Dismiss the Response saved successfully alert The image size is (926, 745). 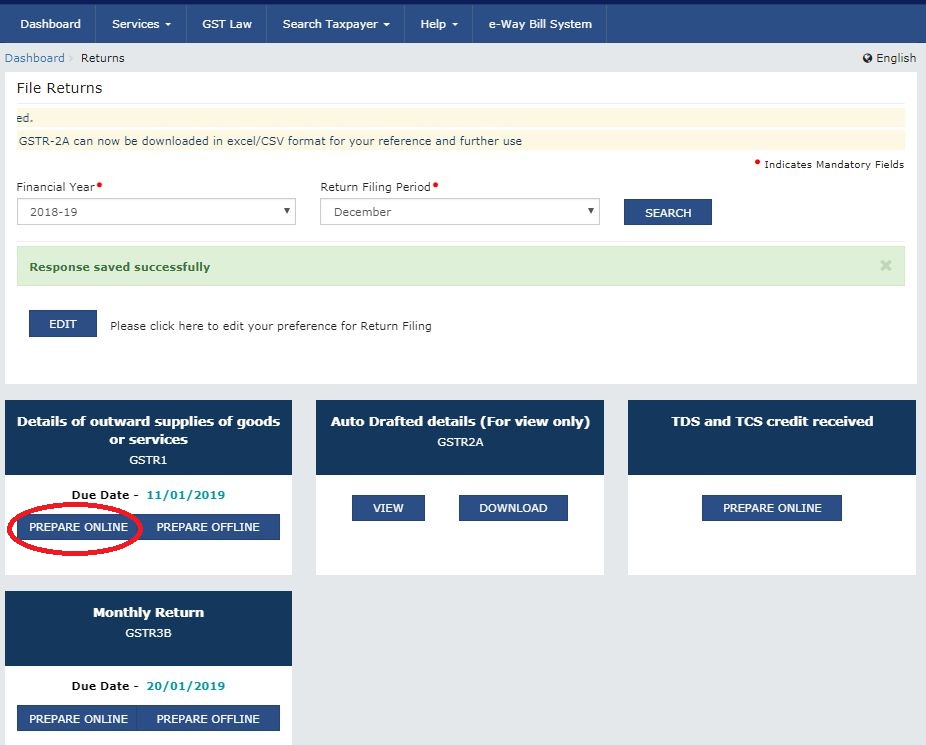click(885, 266)
